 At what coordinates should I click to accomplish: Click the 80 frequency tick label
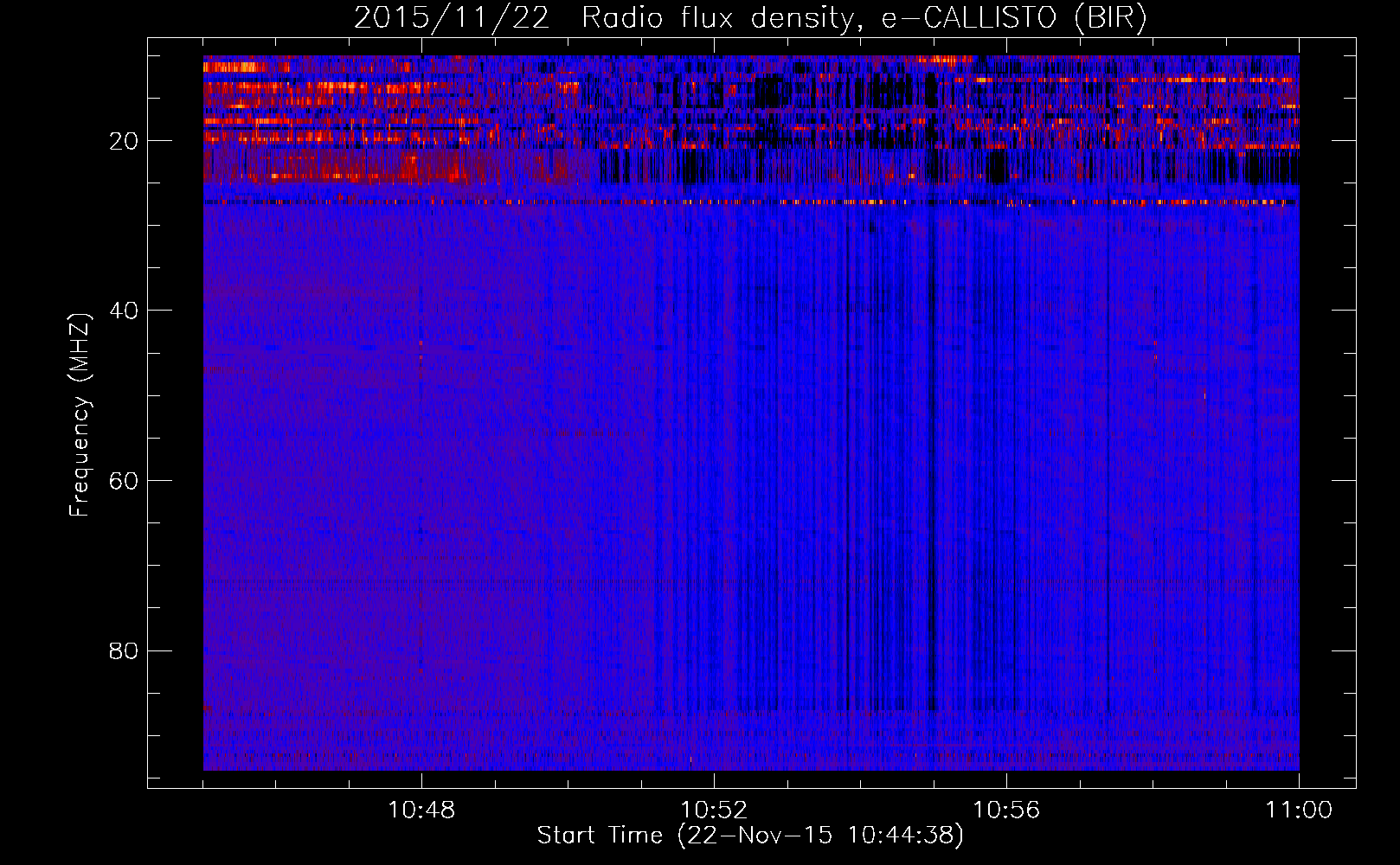[125, 650]
